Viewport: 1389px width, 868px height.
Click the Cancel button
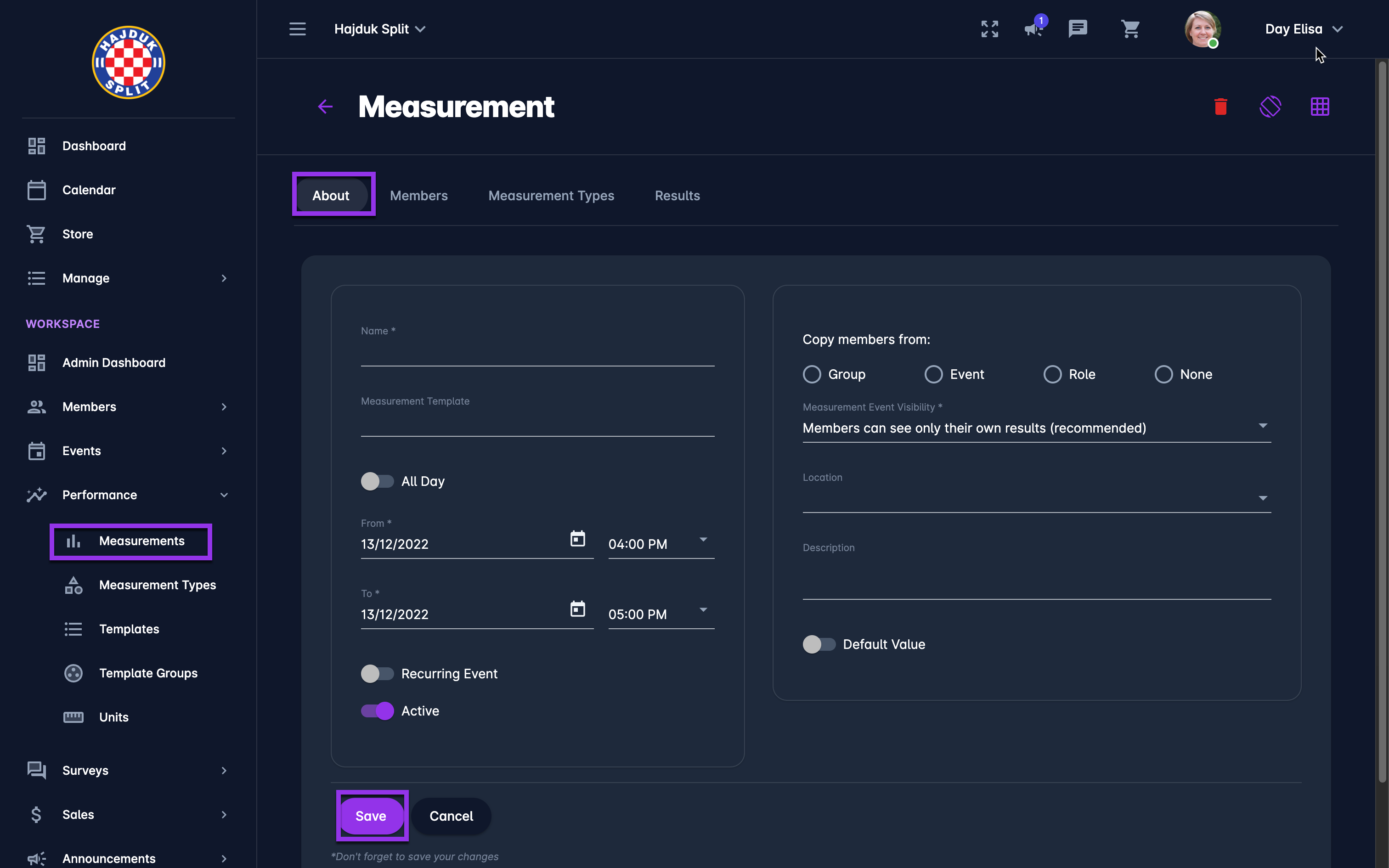(451, 816)
